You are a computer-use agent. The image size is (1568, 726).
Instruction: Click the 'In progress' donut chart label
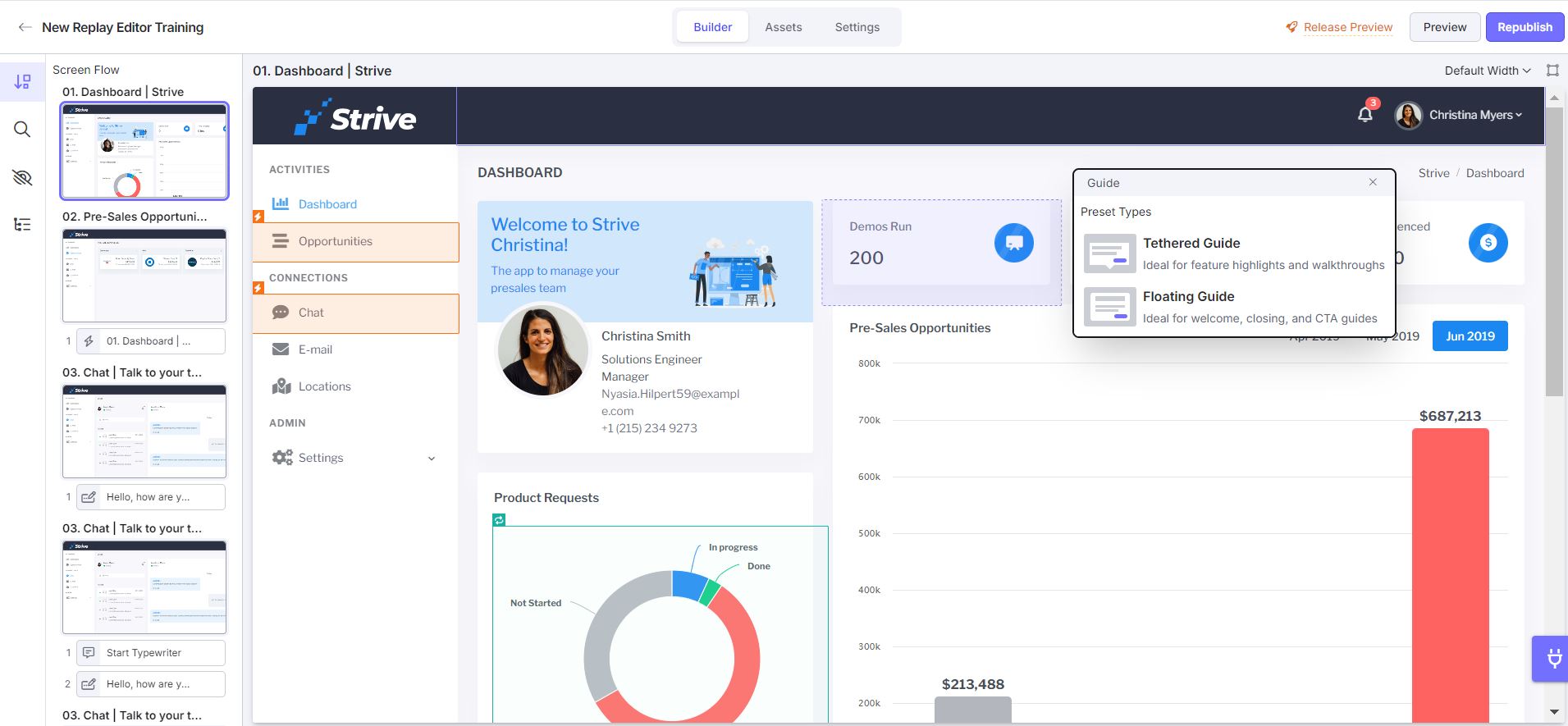tap(734, 547)
